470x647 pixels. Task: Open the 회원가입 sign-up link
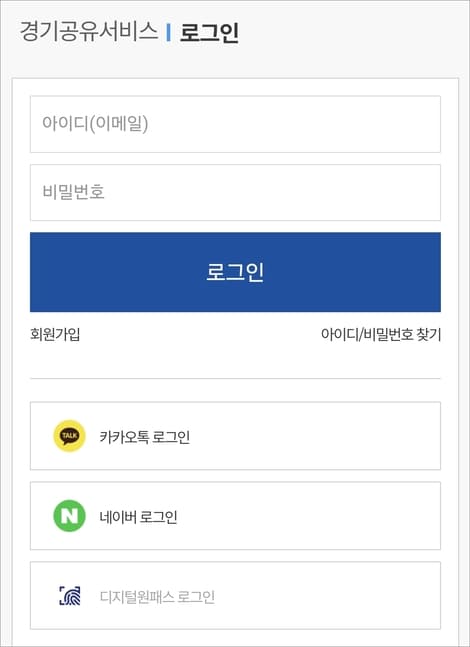click(x=55, y=334)
